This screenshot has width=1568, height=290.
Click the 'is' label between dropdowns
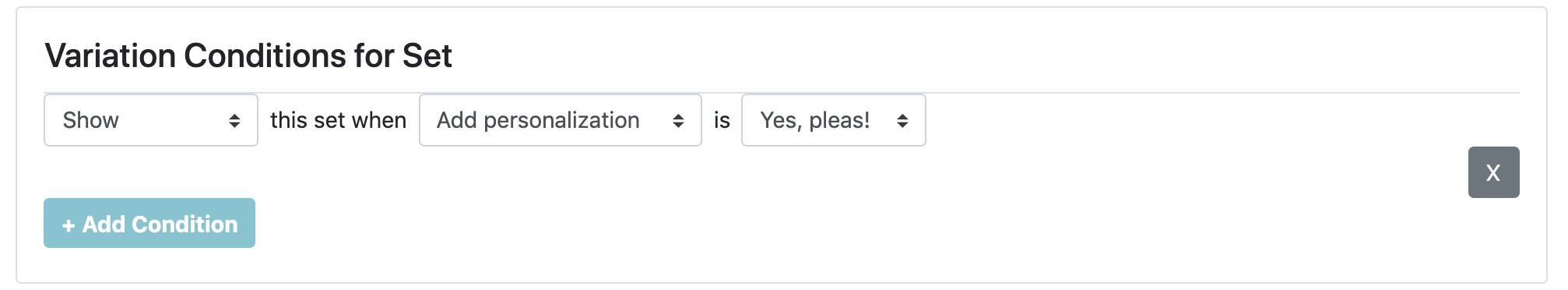click(x=722, y=120)
